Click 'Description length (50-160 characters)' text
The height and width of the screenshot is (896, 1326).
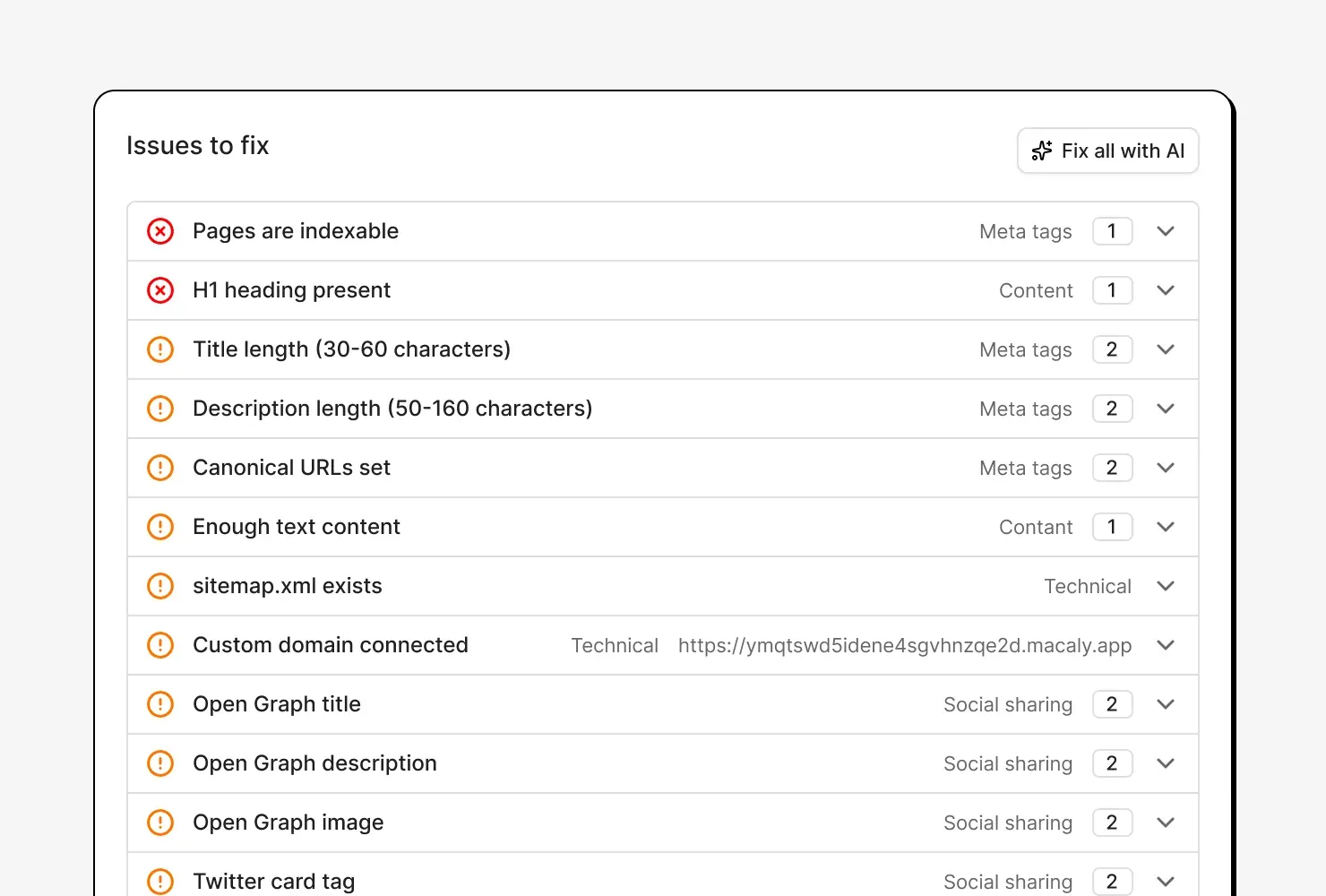click(x=392, y=409)
